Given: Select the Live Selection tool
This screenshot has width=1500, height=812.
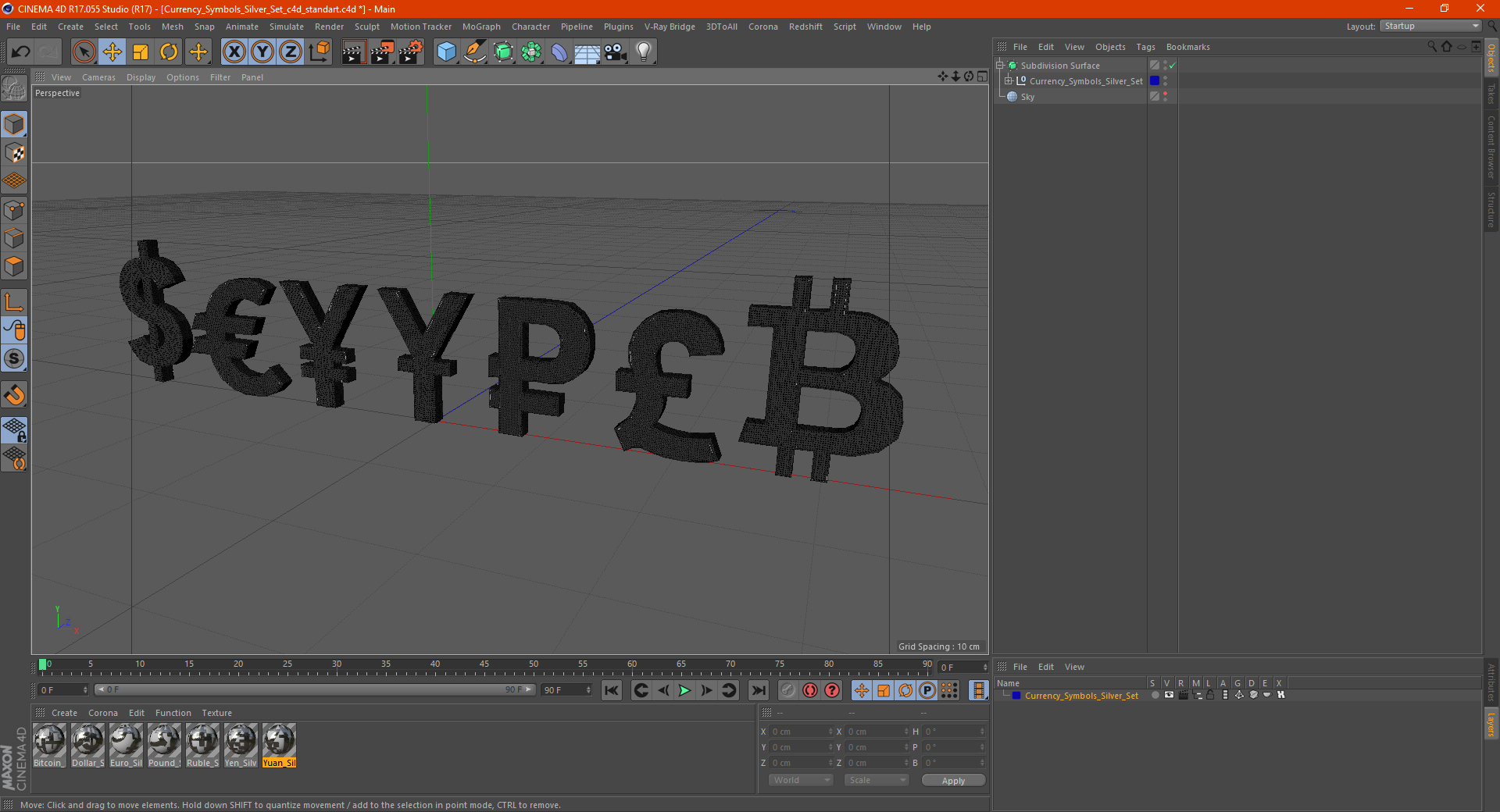Looking at the screenshot, I should pos(84,52).
